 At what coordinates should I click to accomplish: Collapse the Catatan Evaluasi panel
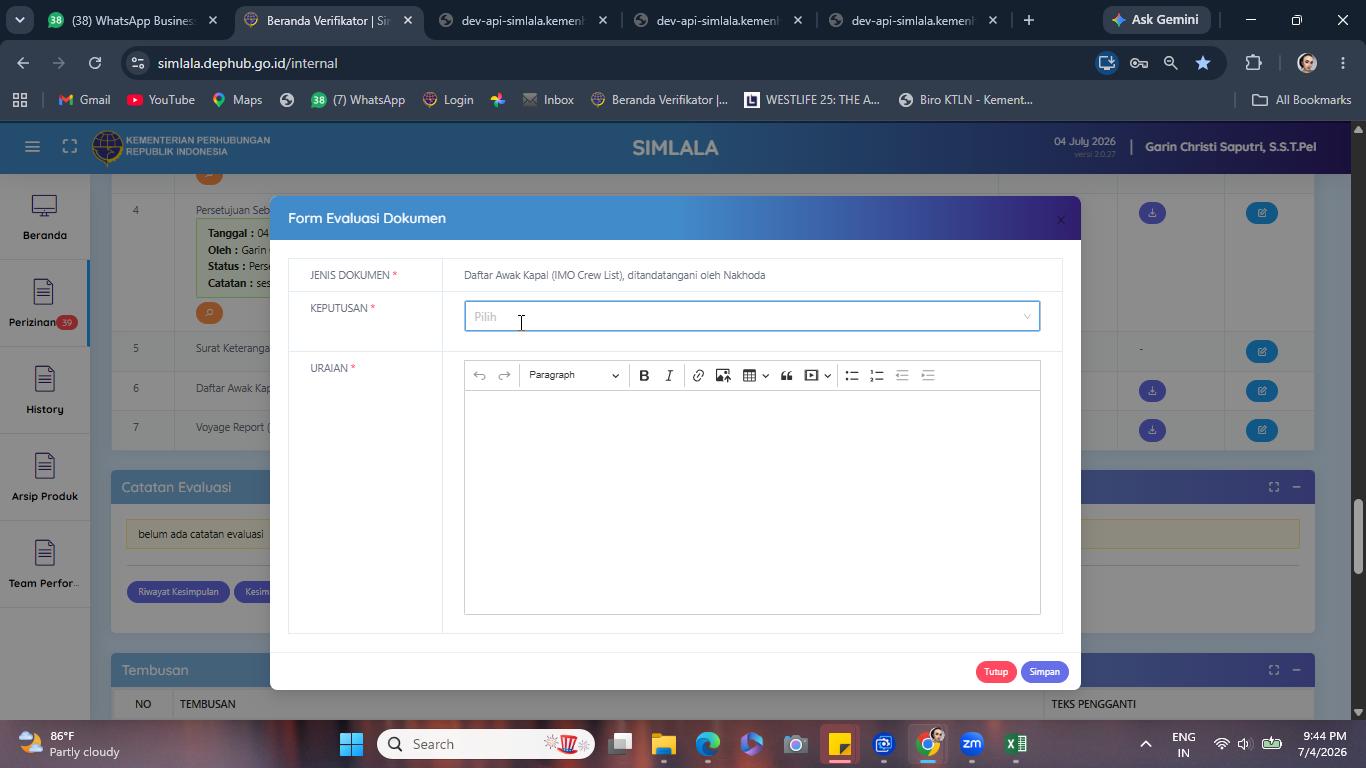click(1296, 487)
